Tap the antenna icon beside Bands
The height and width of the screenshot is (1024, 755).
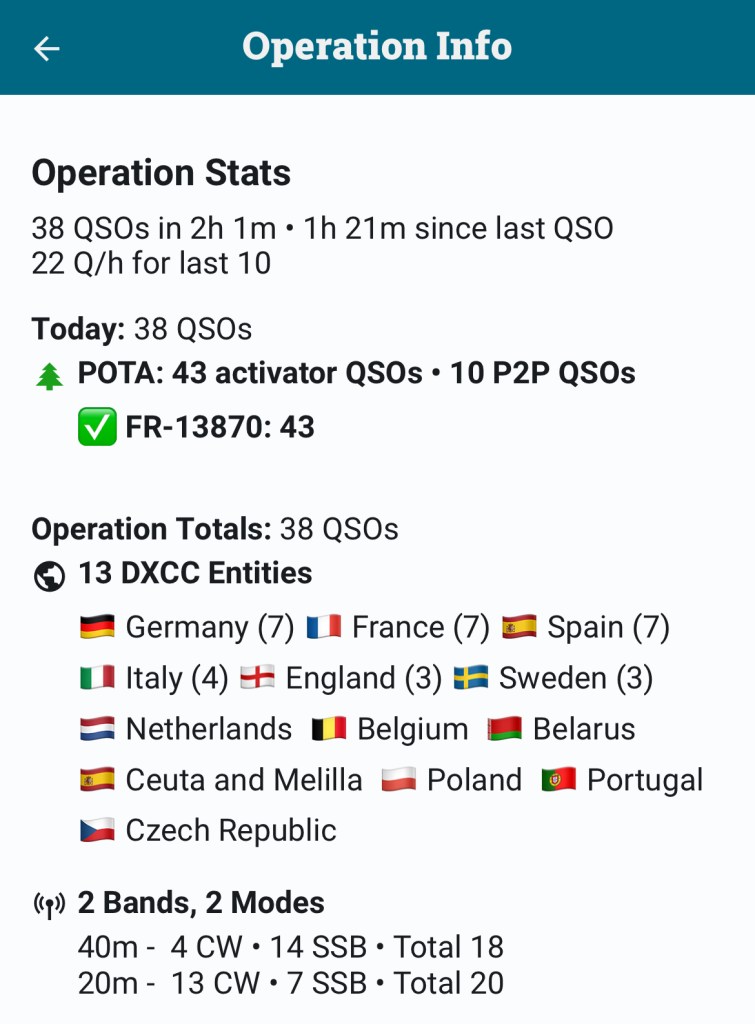48,905
